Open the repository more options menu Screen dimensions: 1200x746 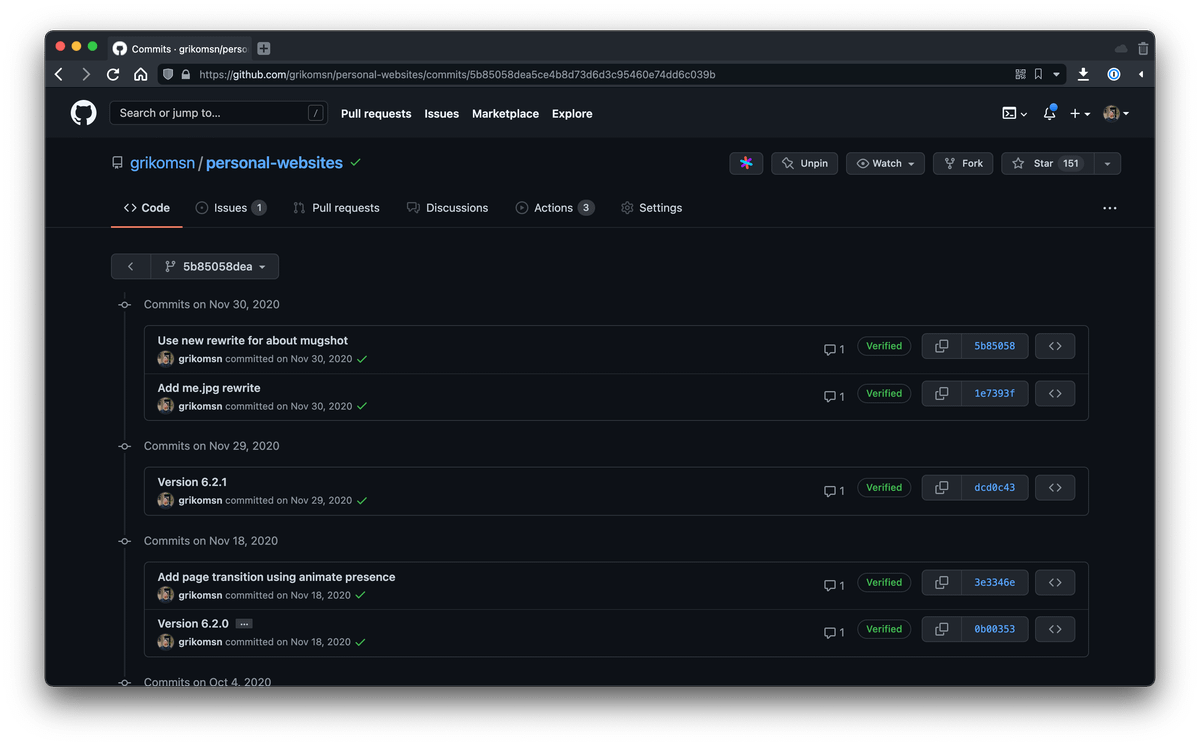pyautogui.click(x=1110, y=208)
